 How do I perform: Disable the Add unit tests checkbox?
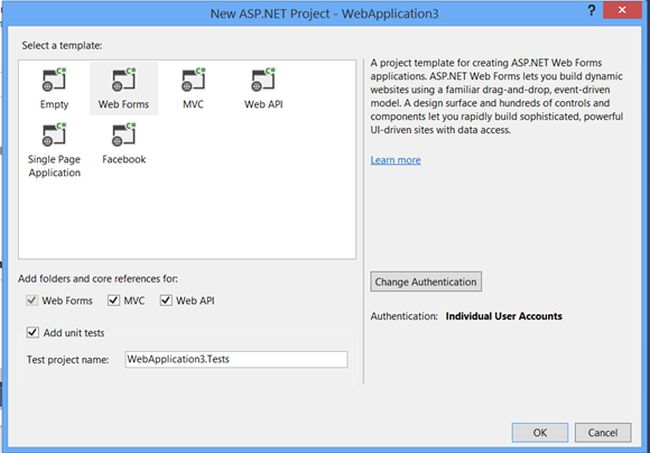point(32,332)
